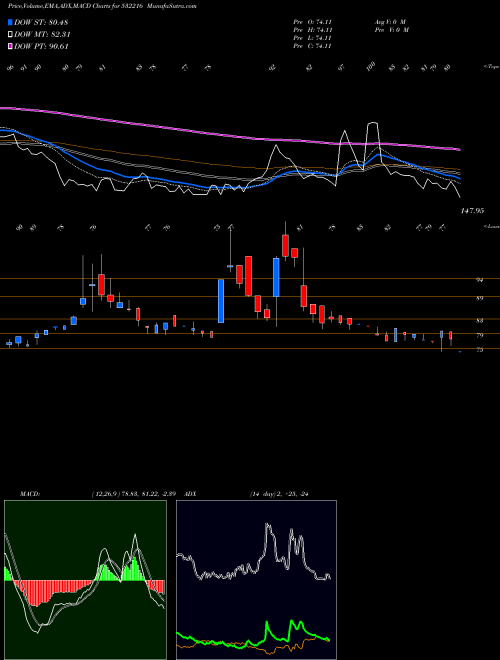Click the 79 price level label
This screenshot has height=660, width=500.
coord(479,335)
